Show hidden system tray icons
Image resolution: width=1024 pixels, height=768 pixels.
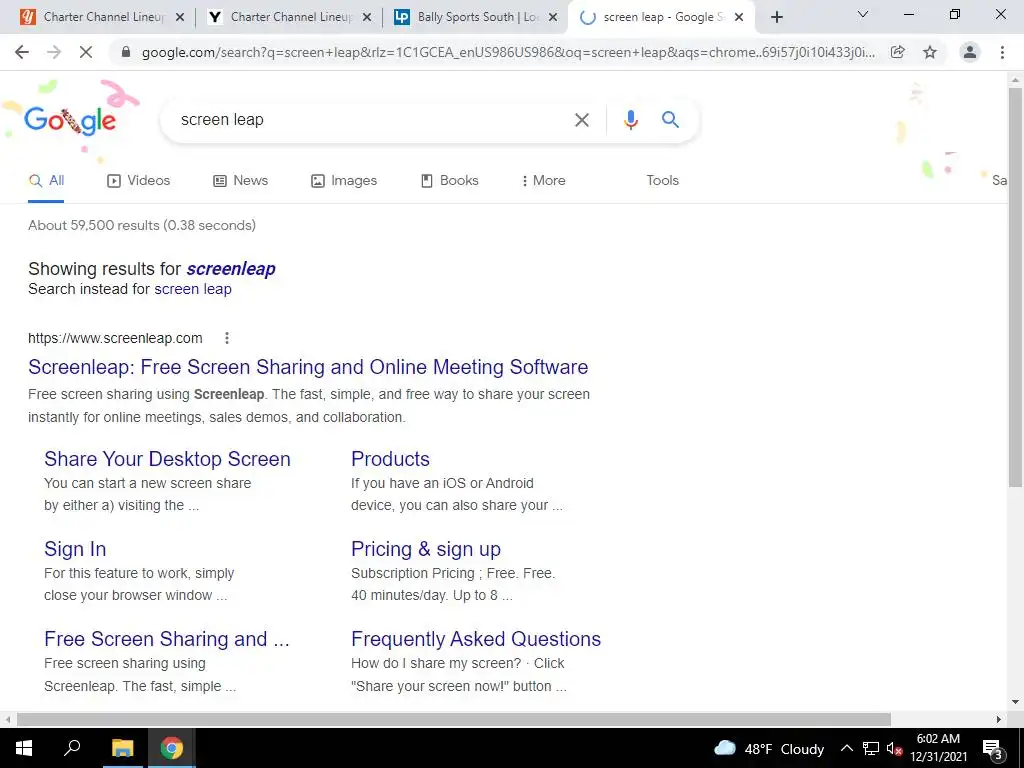click(846, 748)
